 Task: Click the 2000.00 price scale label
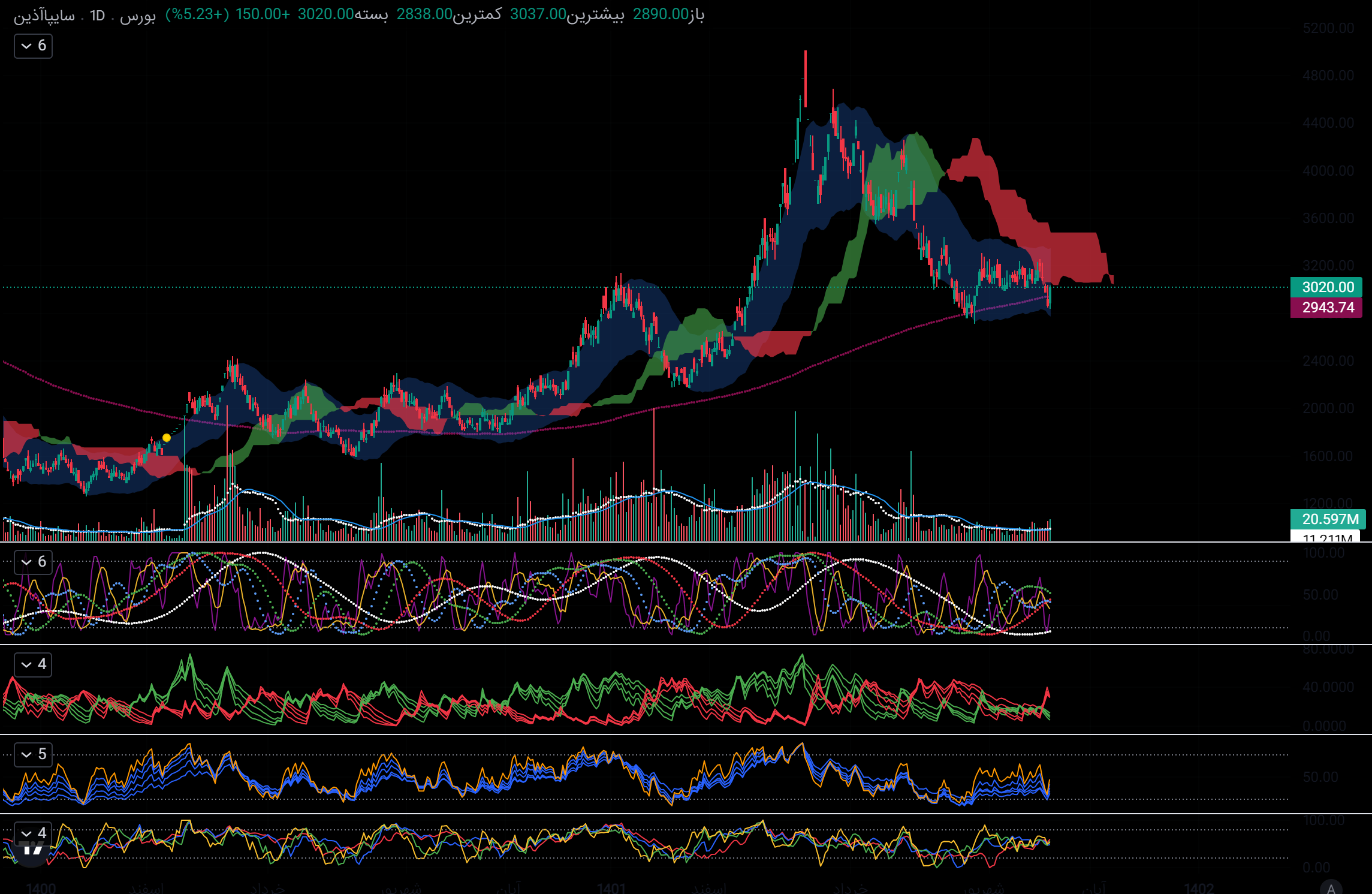pyautogui.click(x=1328, y=408)
